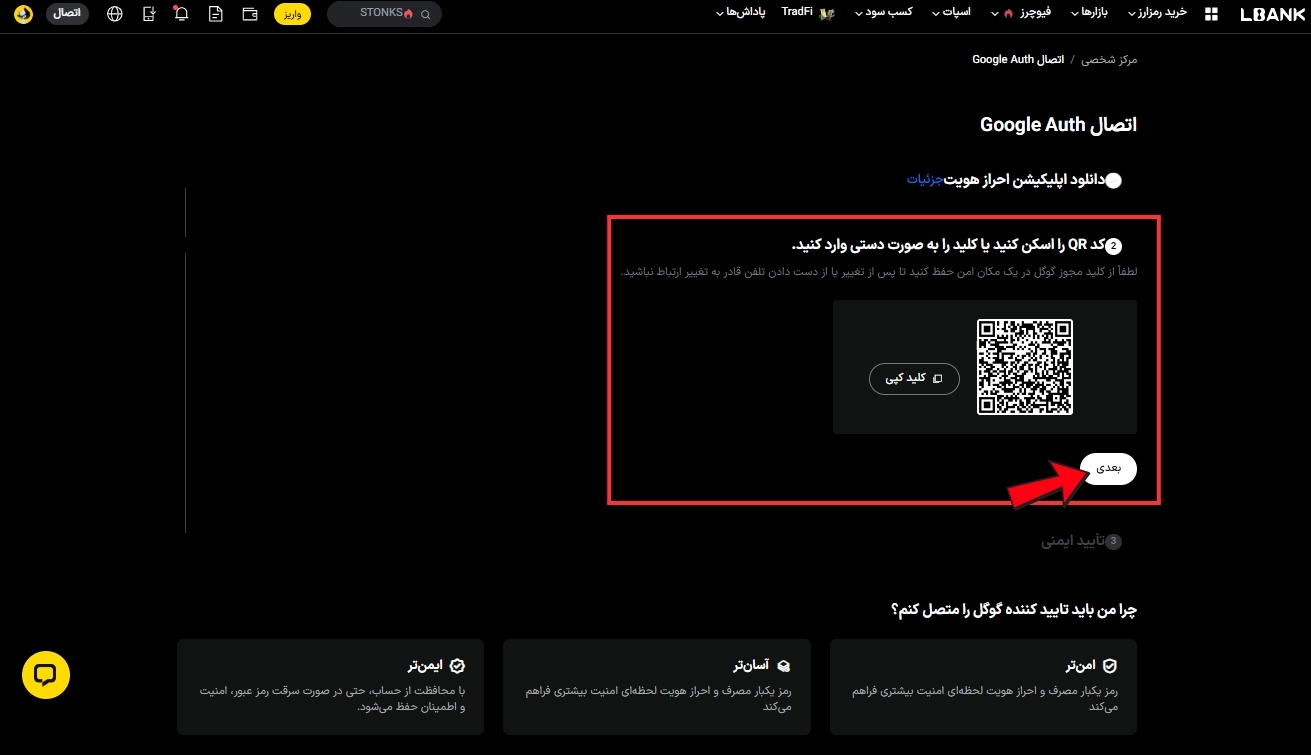Viewport: 1311px width, 755px height.
Task: Click the امن‌تر card
Action: (x=983, y=687)
